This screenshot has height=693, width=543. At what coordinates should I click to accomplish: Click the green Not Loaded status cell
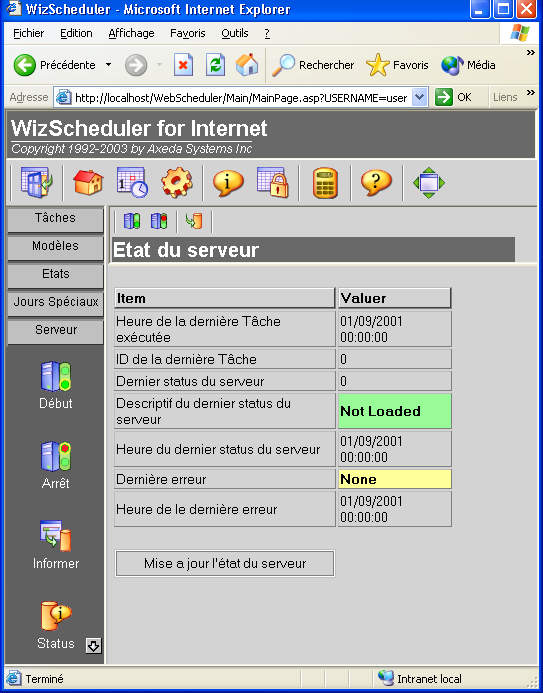point(395,411)
